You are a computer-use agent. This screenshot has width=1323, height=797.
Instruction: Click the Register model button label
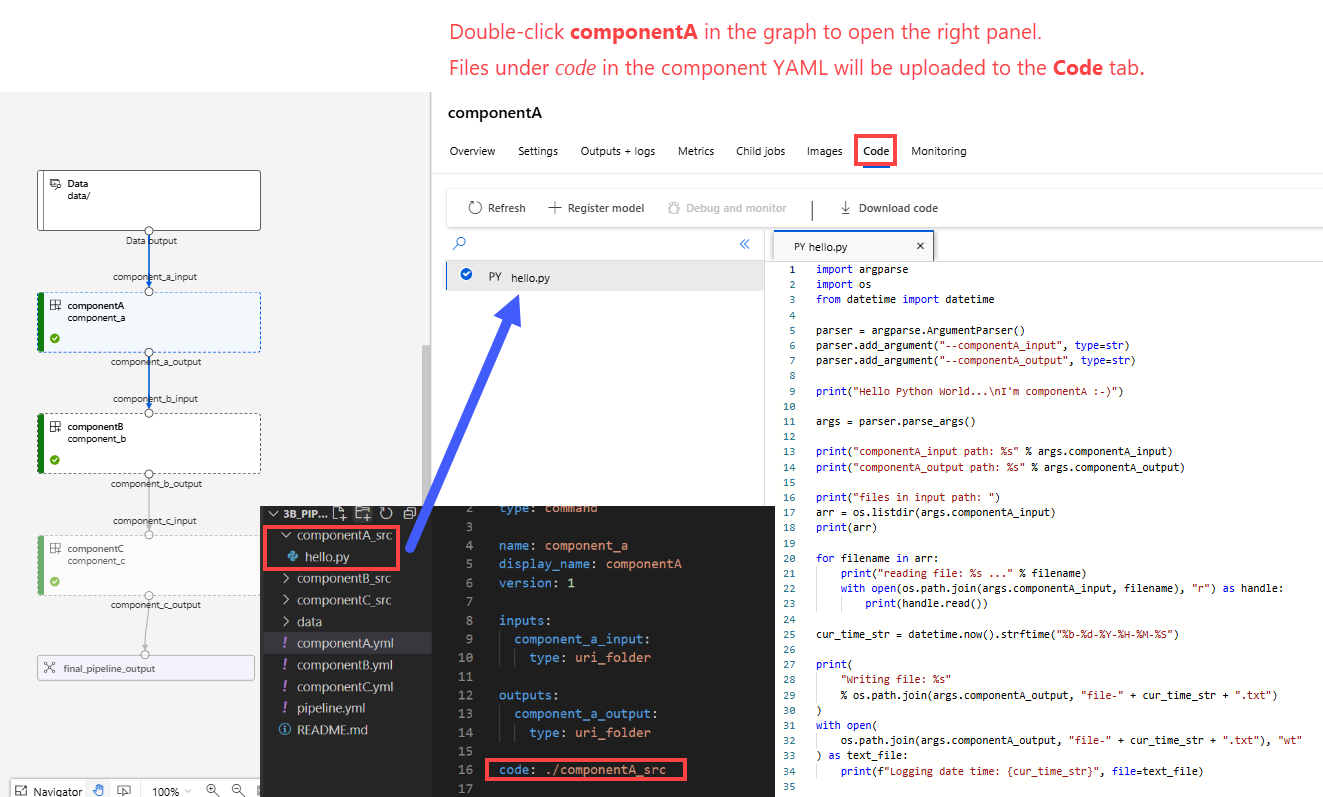click(606, 208)
